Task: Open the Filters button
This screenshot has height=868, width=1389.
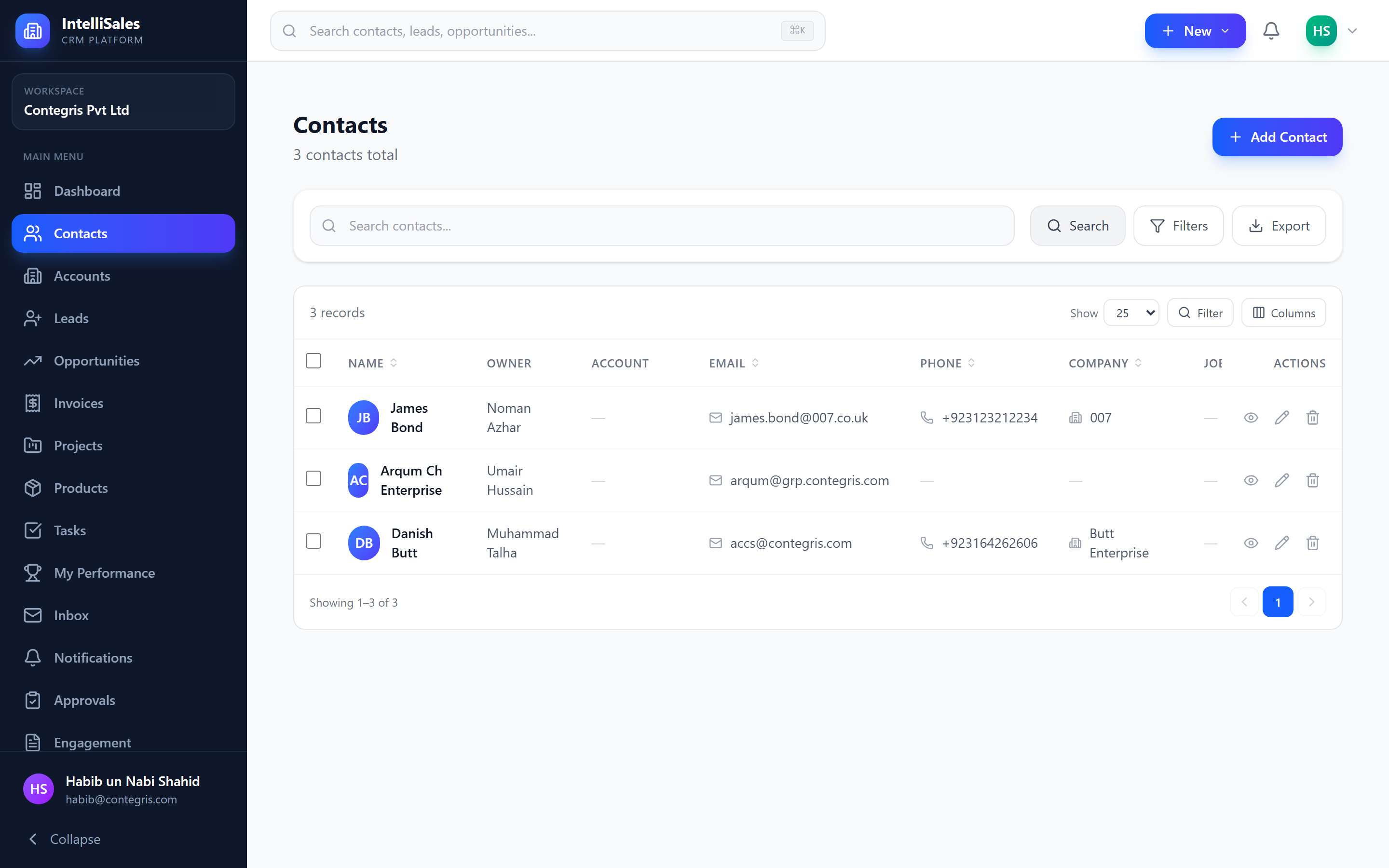Action: pyautogui.click(x=1178, y=226)
